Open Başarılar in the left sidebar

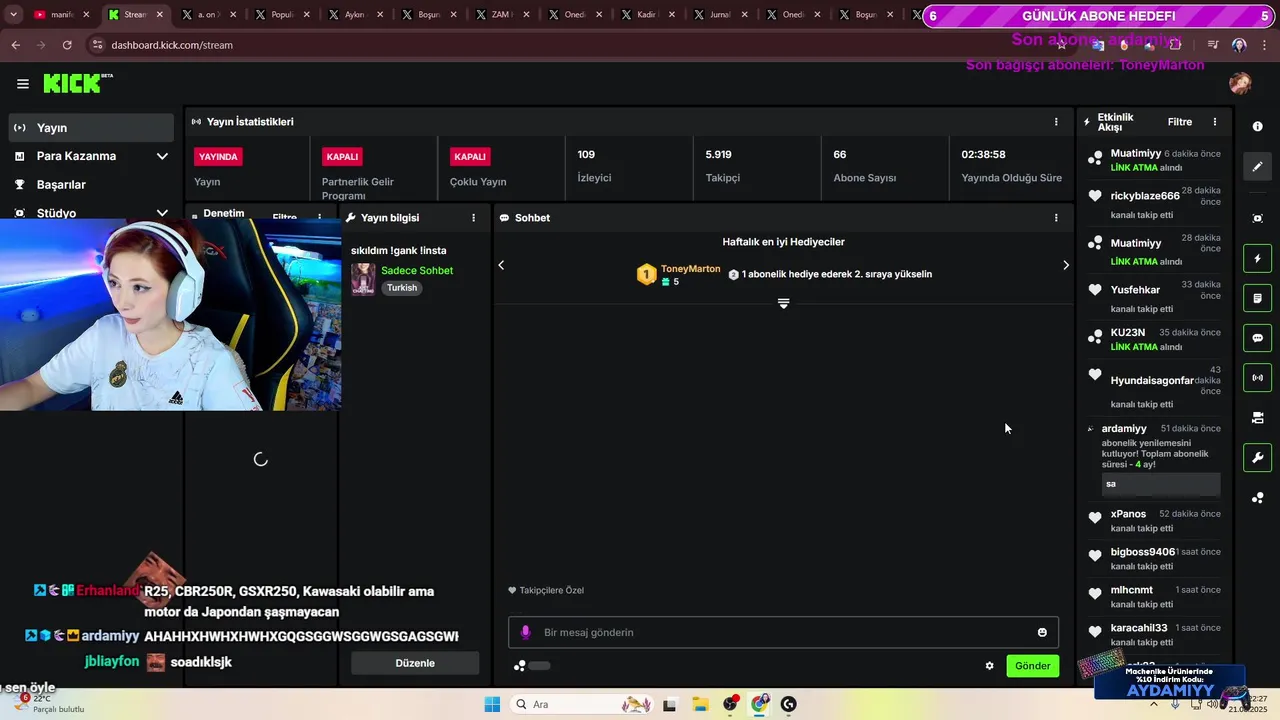click(91, 185)
